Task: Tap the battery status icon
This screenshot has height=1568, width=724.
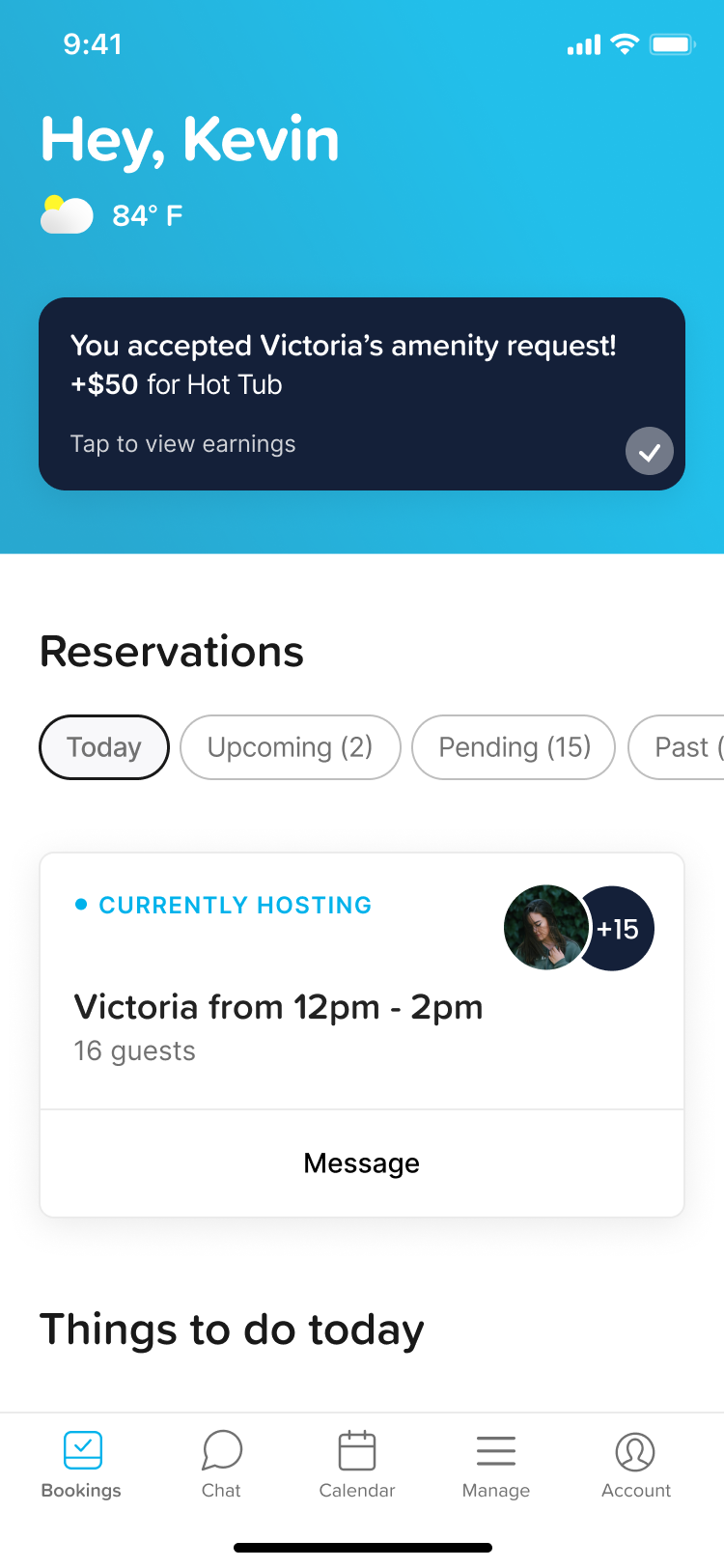Action: click(673, 44)
